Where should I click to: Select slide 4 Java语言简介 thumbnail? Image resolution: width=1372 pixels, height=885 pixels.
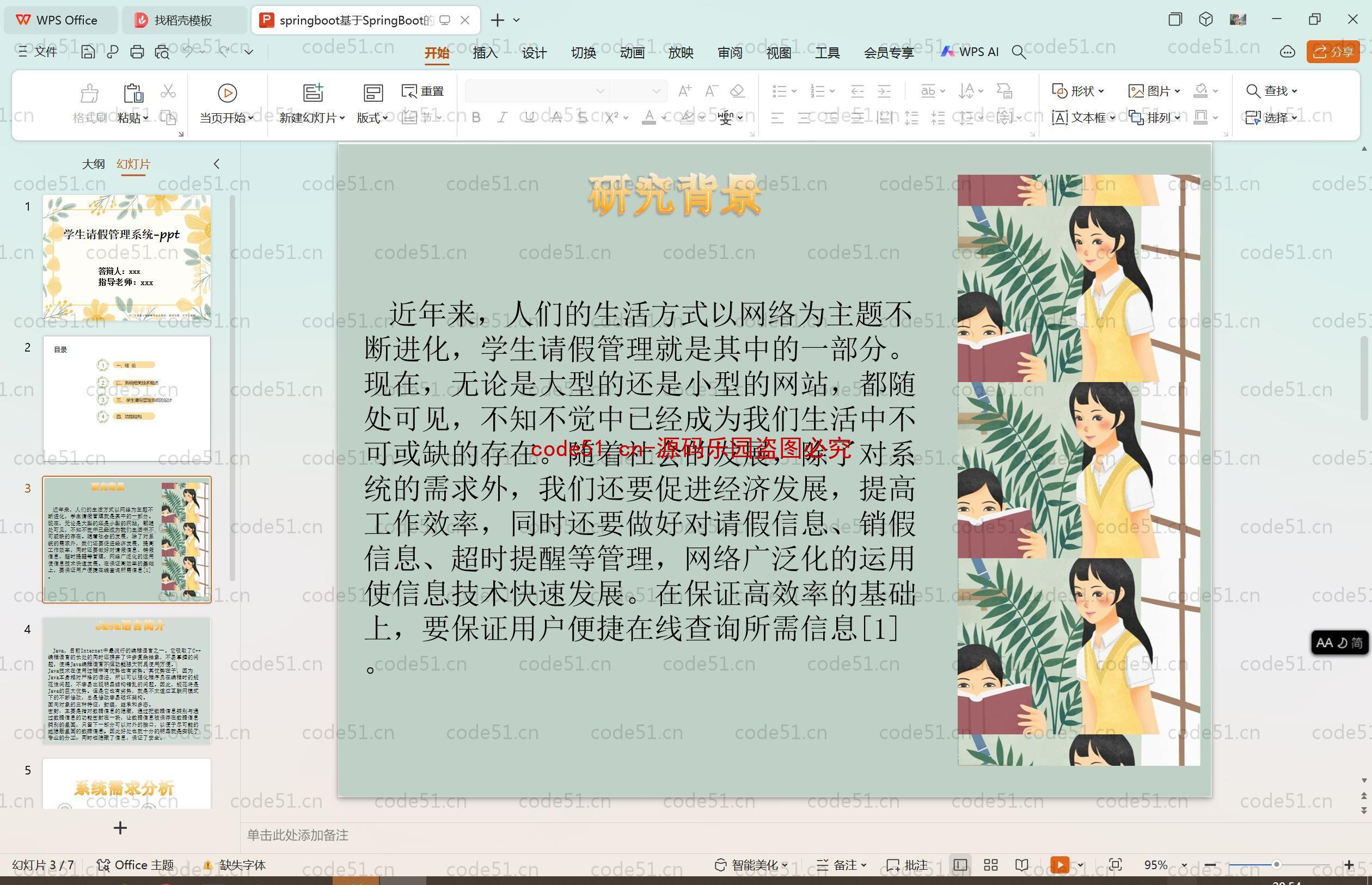point(127,680)
